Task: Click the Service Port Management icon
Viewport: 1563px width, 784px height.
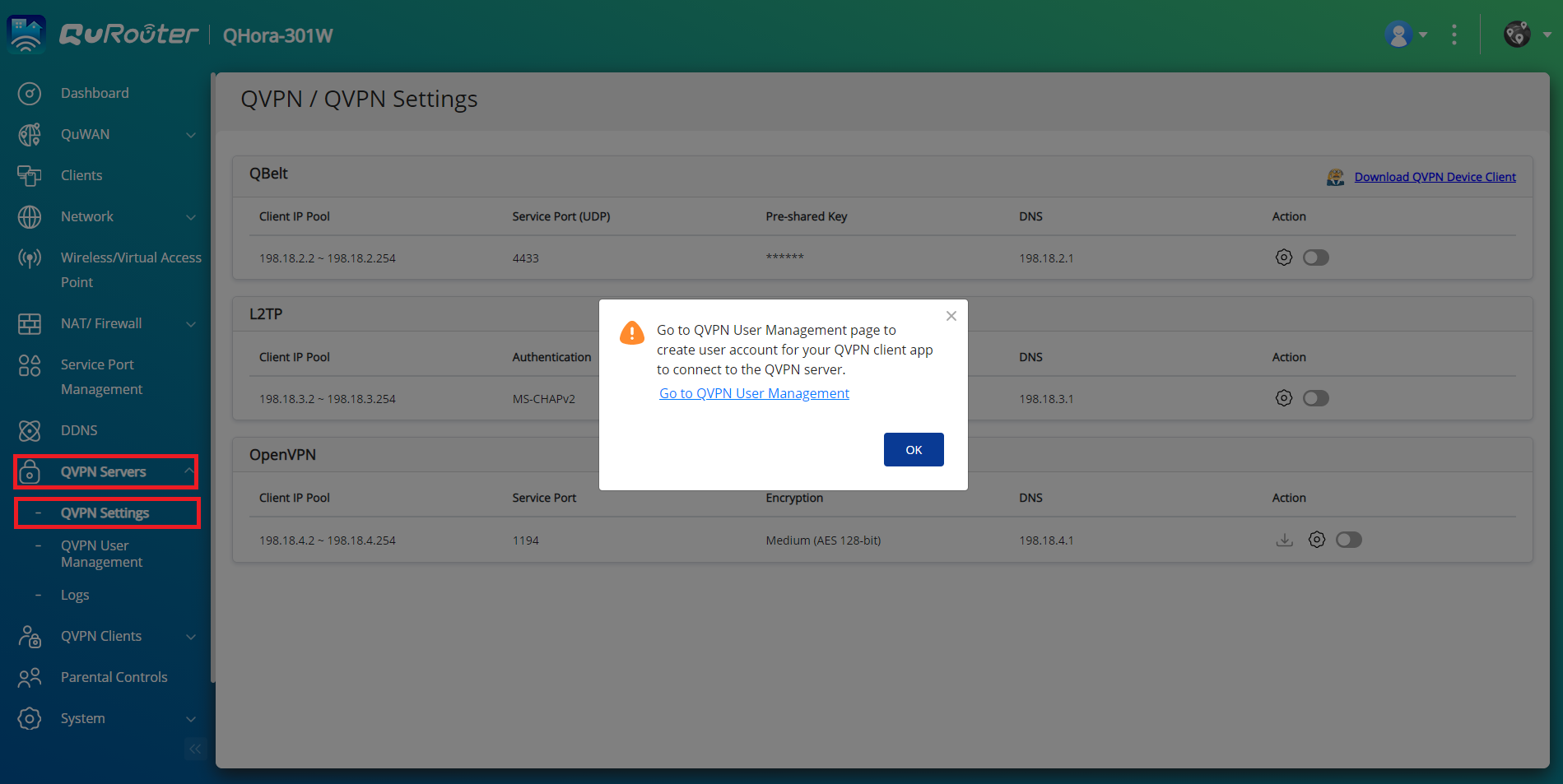Action: (x=30, y=365)
